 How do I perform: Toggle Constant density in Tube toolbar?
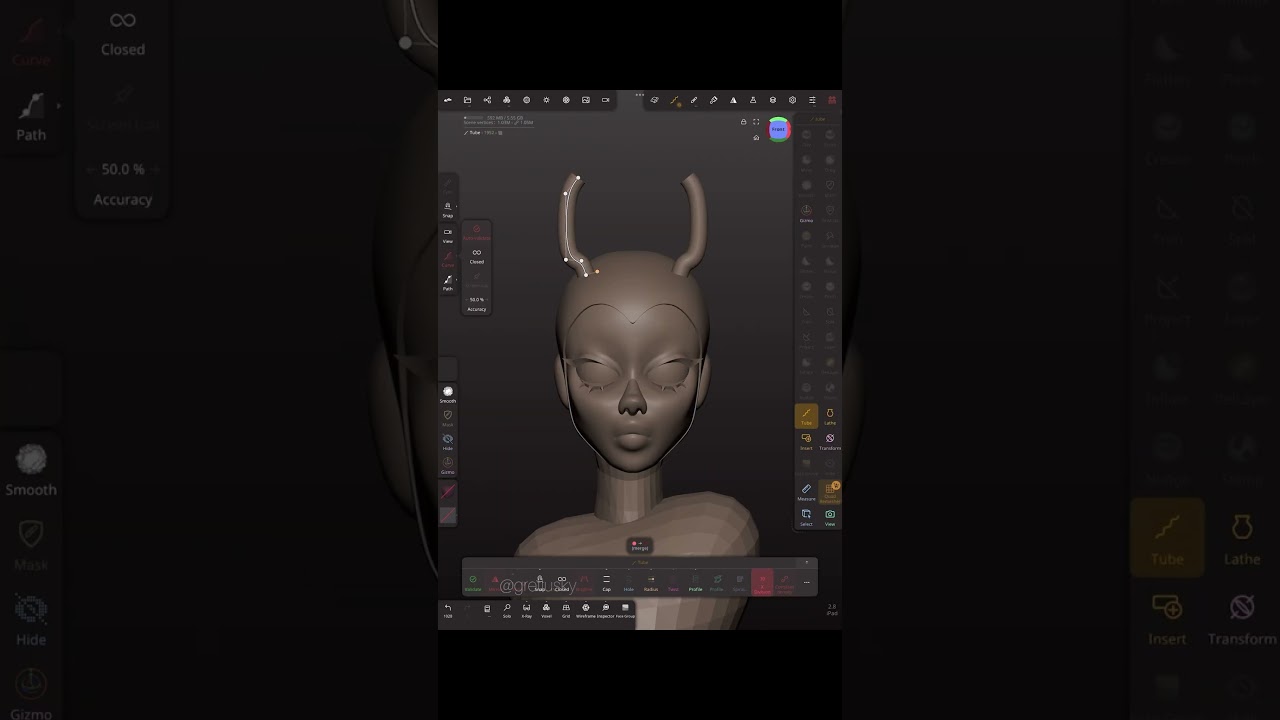coord(785,582)
